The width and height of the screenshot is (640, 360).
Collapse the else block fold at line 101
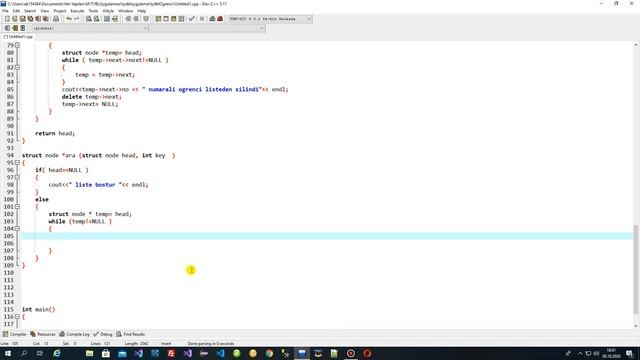pyautogui.click(x=17, y=207)
